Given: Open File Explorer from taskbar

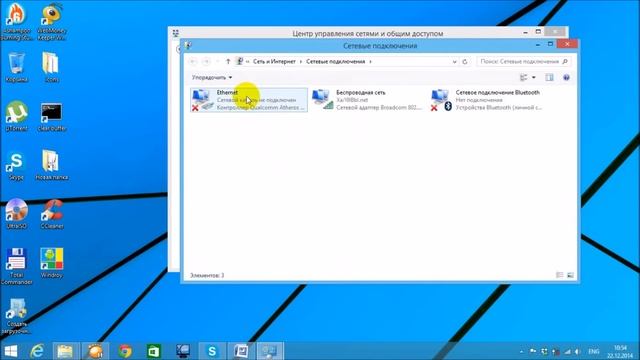Looking at the screenshot, I should tap(65, 351).
